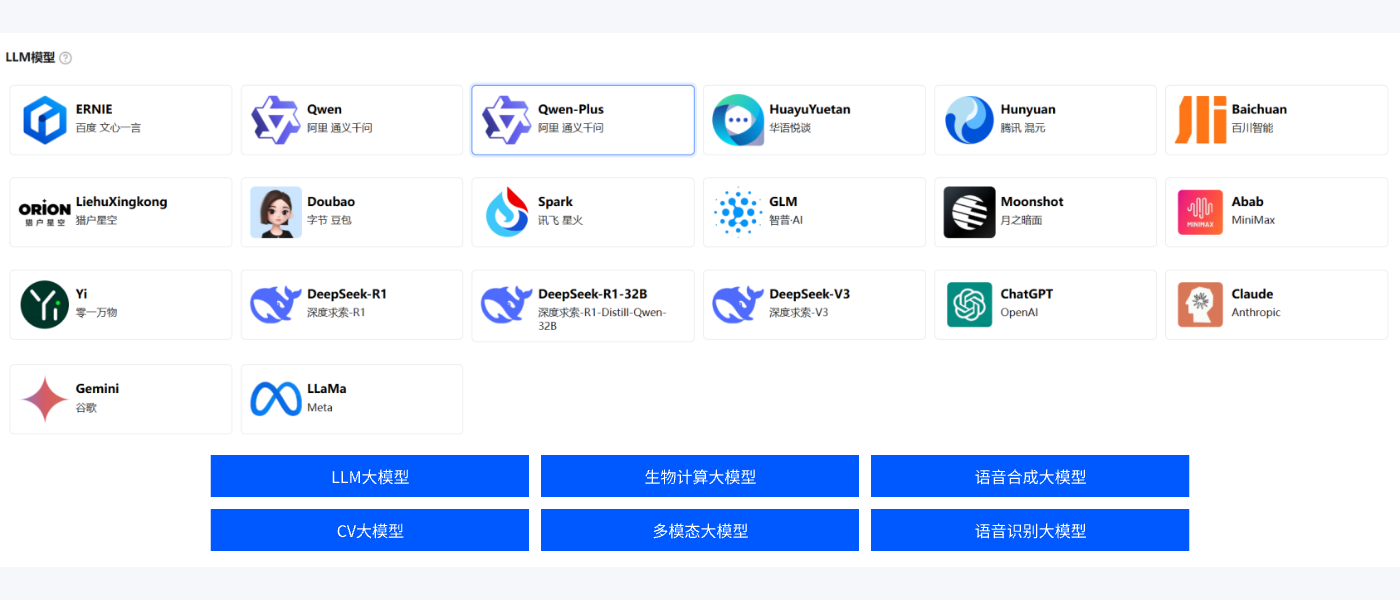
Task: Select the Qwen model icon
Action: (x=276, y=120)
